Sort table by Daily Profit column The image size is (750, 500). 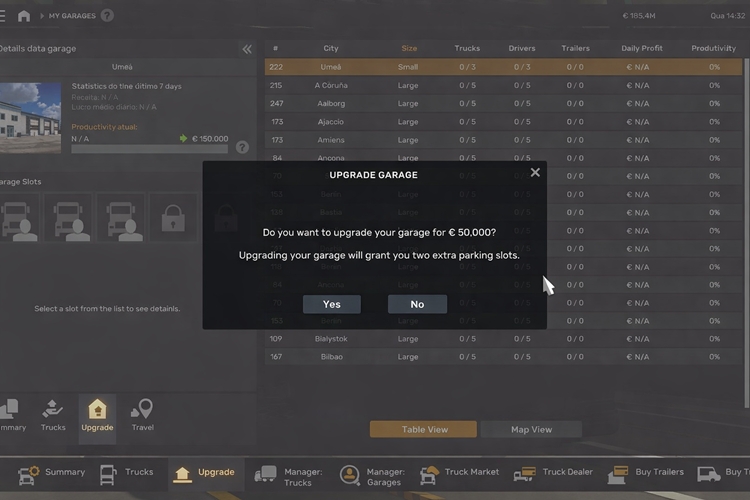click(x=642, y=48)
